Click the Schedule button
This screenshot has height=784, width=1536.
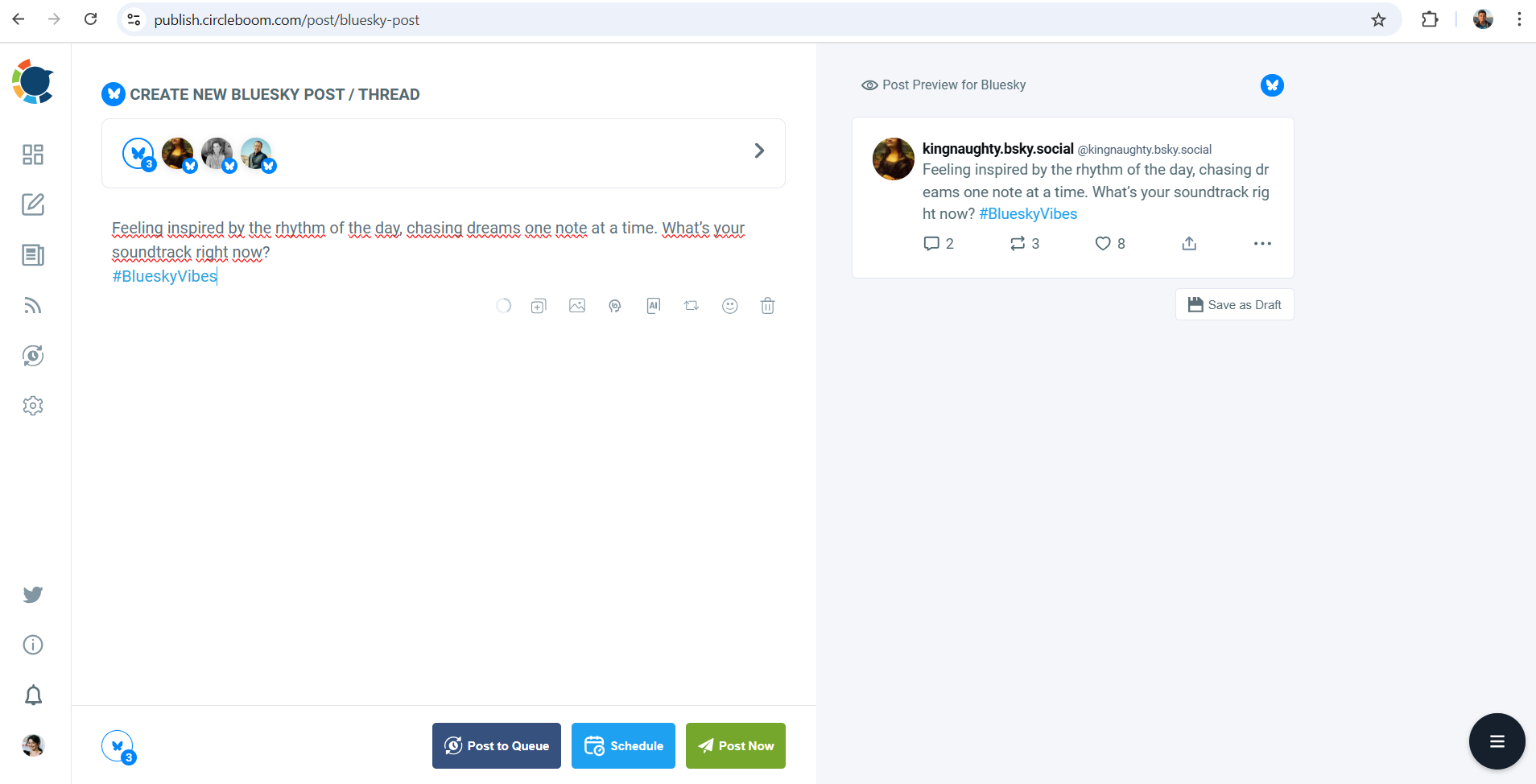click(x=623, y=745)
